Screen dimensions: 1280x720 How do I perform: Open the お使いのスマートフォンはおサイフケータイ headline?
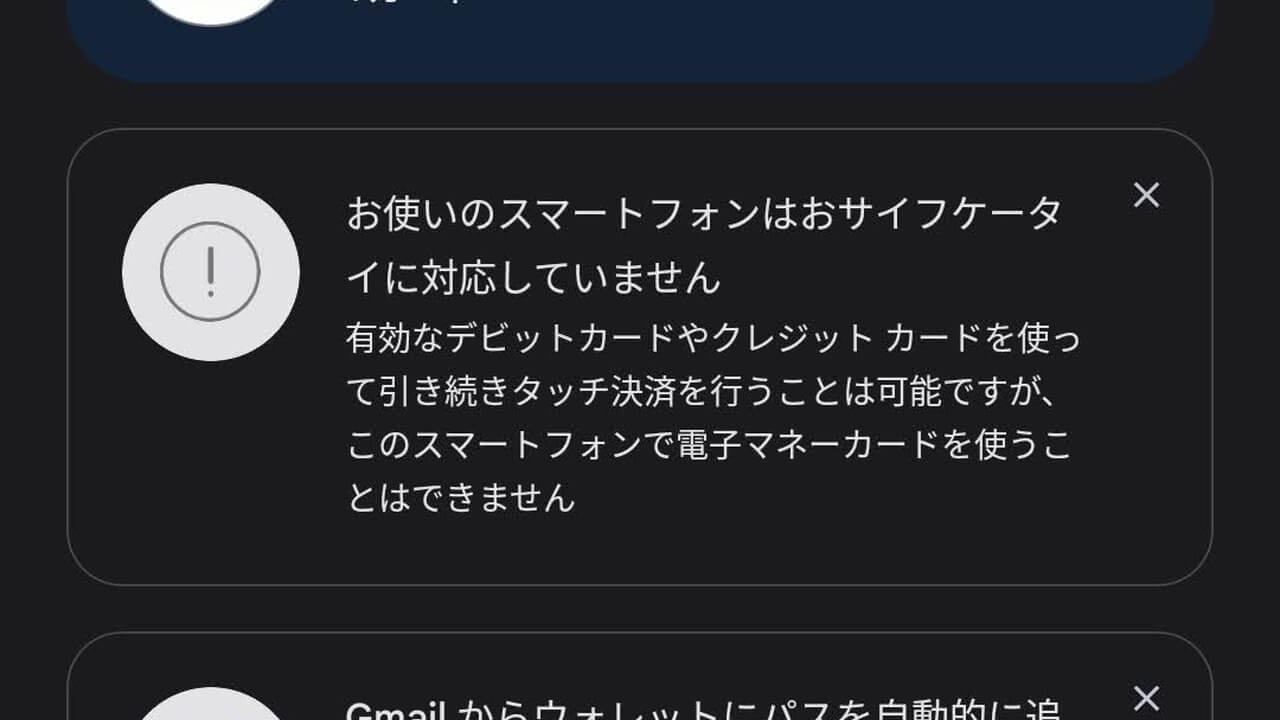(704, 214)
